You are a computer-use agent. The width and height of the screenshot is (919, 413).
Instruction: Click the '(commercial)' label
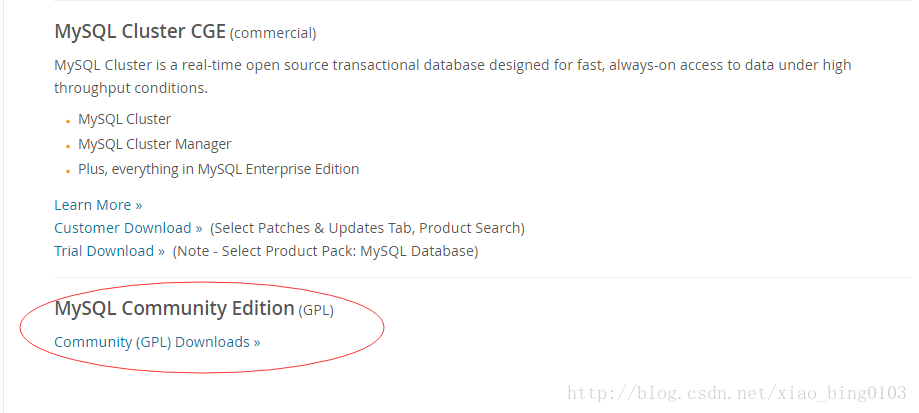[273, 34]
